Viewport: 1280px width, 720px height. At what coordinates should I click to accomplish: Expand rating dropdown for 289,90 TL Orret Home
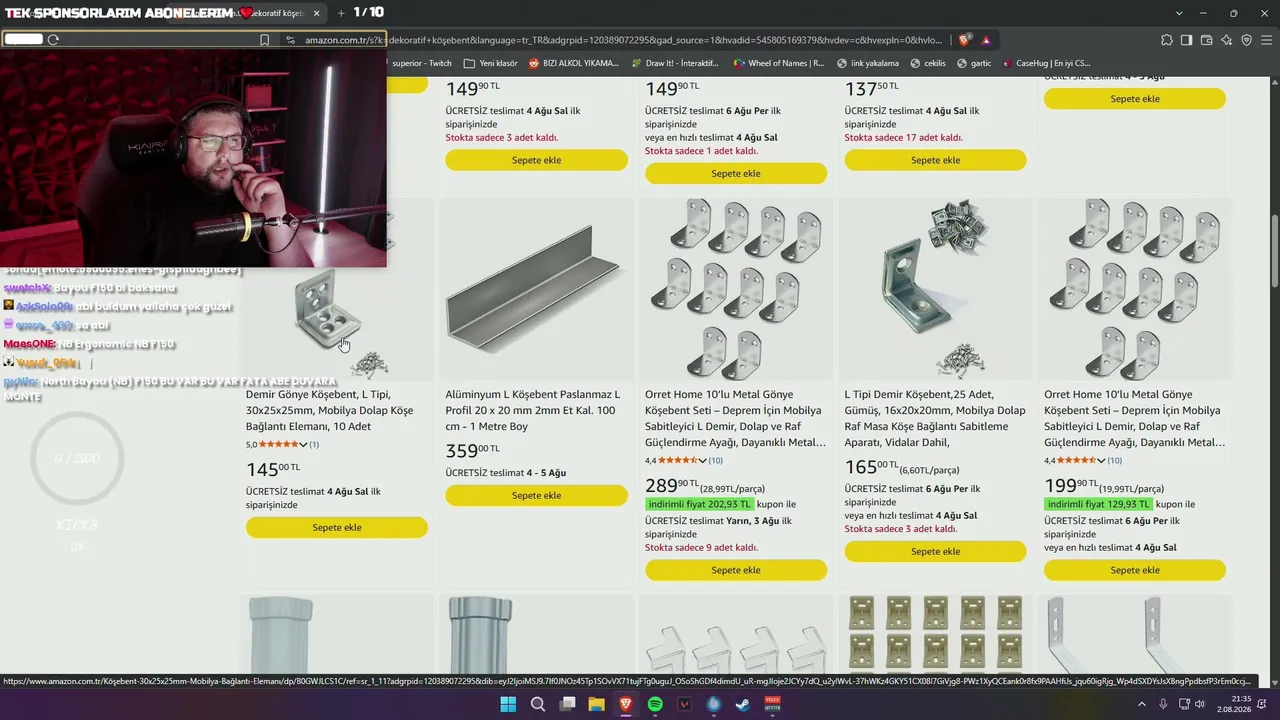point(702,460)
